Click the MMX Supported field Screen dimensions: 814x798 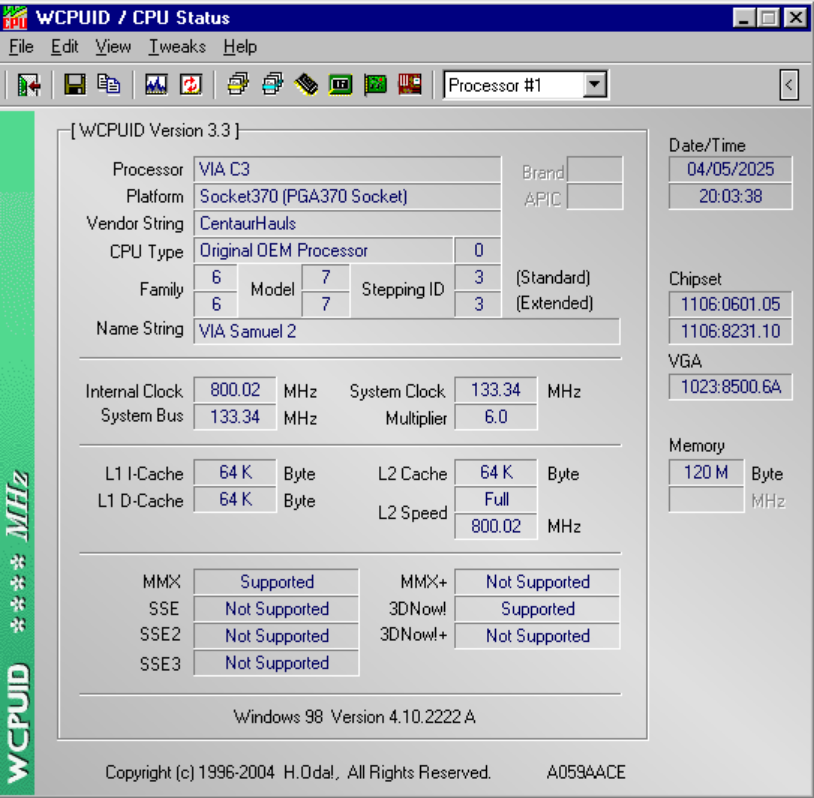[276, 582]
